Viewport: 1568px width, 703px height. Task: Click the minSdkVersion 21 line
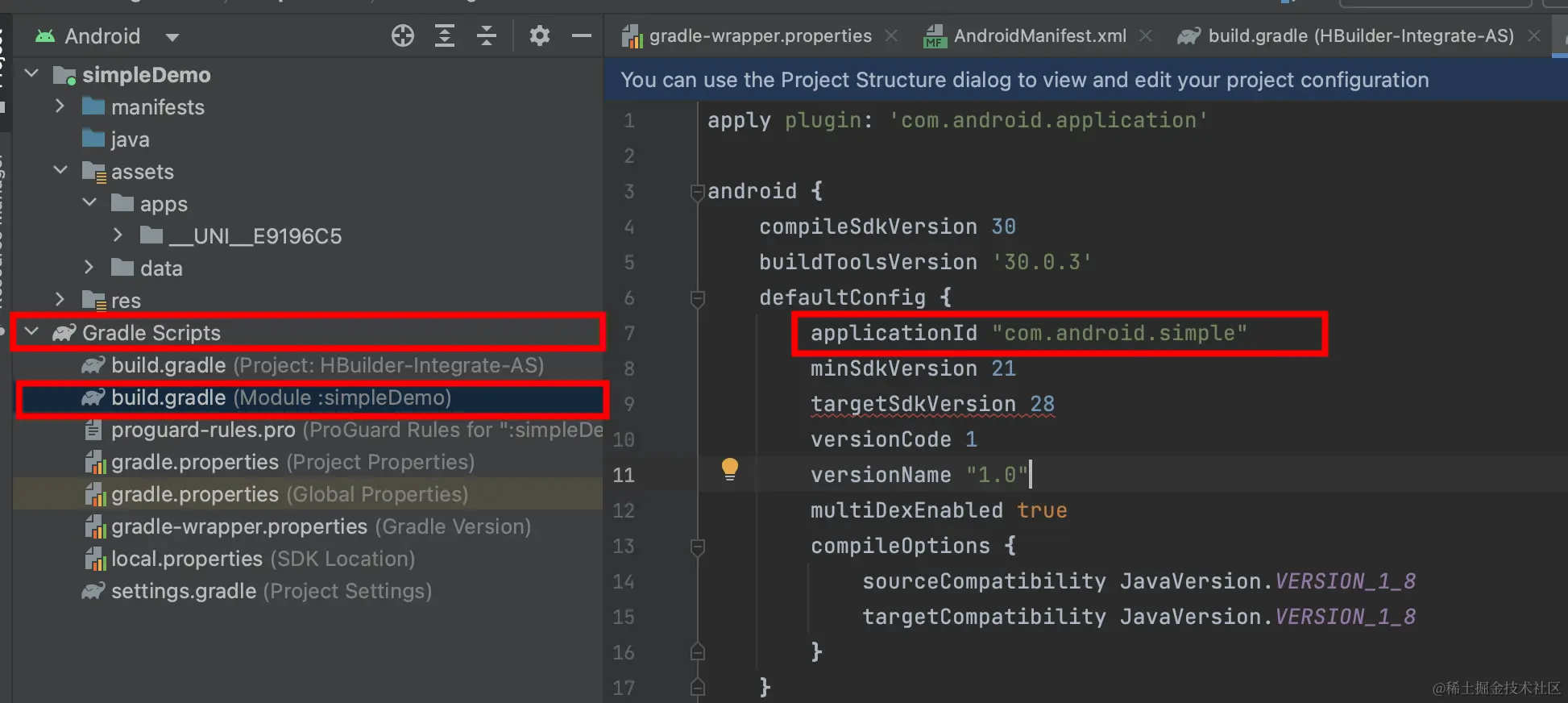[913, 368]
